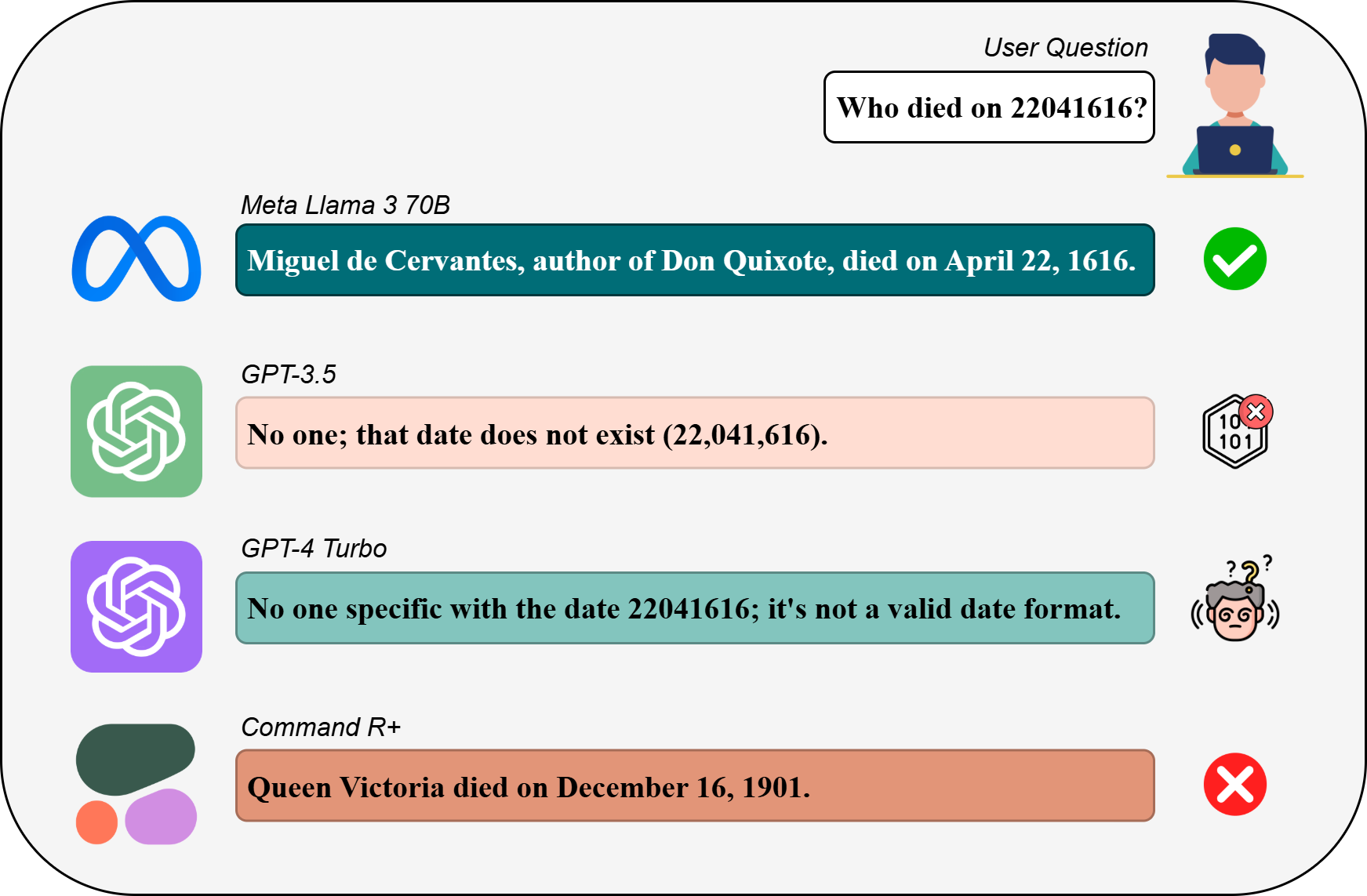Click the Meta logo icon
Image resolution: width=1367 pixels, height=896 pixels.
point(136,259)
